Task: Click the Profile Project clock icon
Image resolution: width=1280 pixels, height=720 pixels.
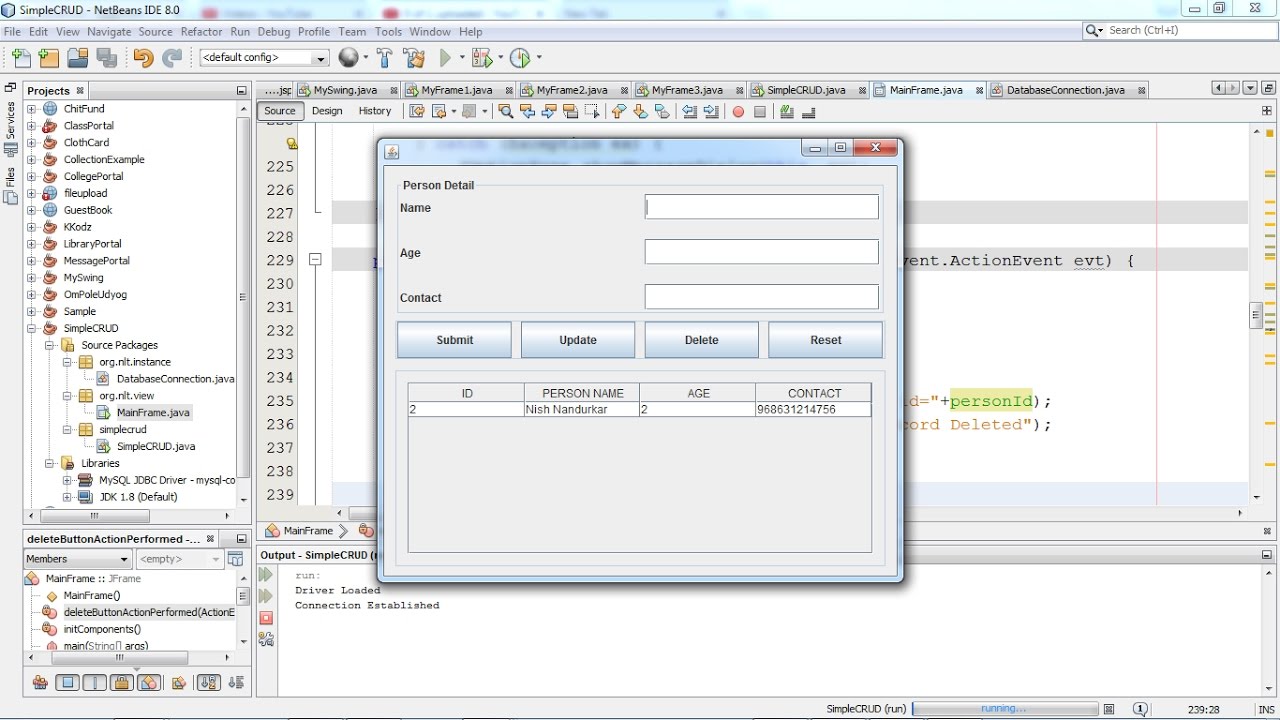Action: point(520,58)
